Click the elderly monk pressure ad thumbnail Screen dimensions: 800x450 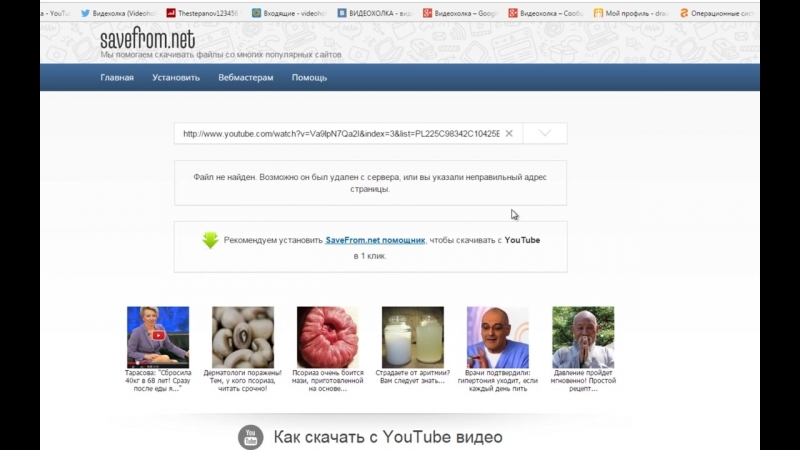pos(583,337)
